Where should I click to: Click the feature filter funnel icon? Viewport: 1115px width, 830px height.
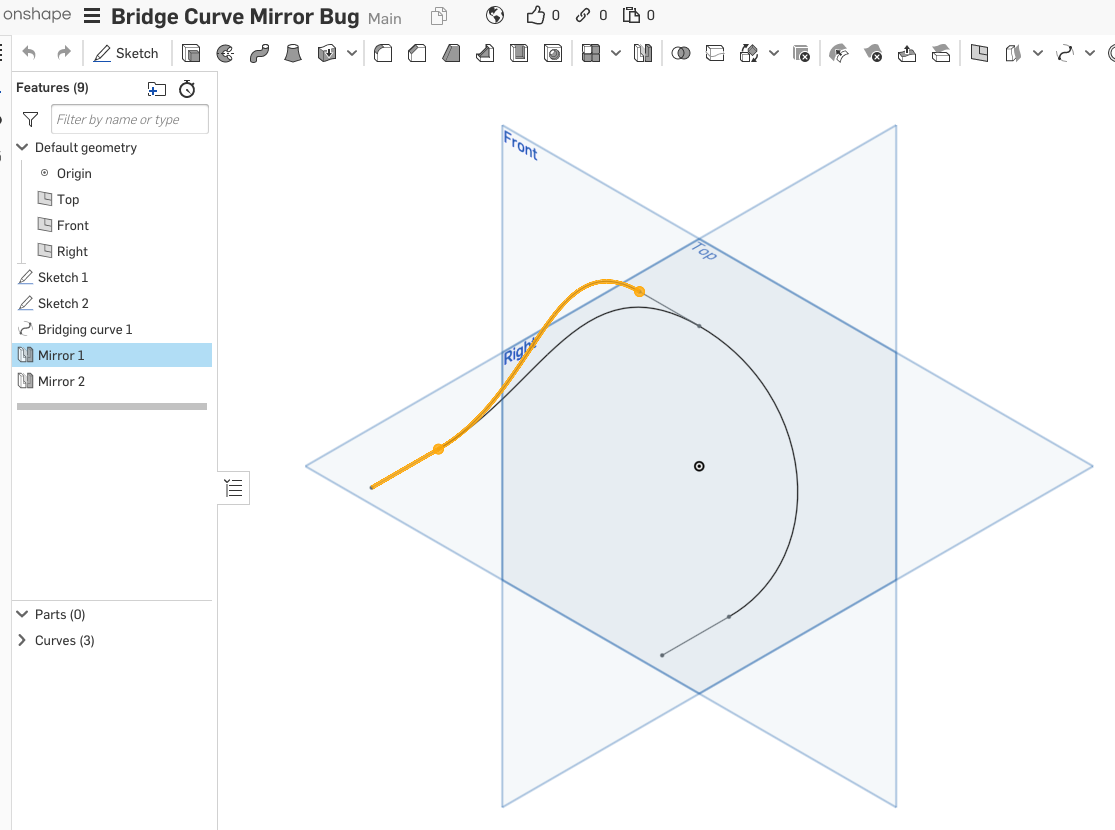[x=31, y=119]
